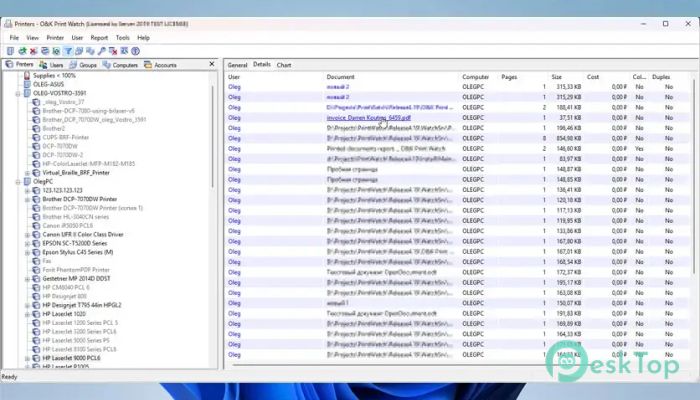The width and height of the screenshot is (700, 400).
Task: Switch to the Computers panel tab
Action: point(120,65)
